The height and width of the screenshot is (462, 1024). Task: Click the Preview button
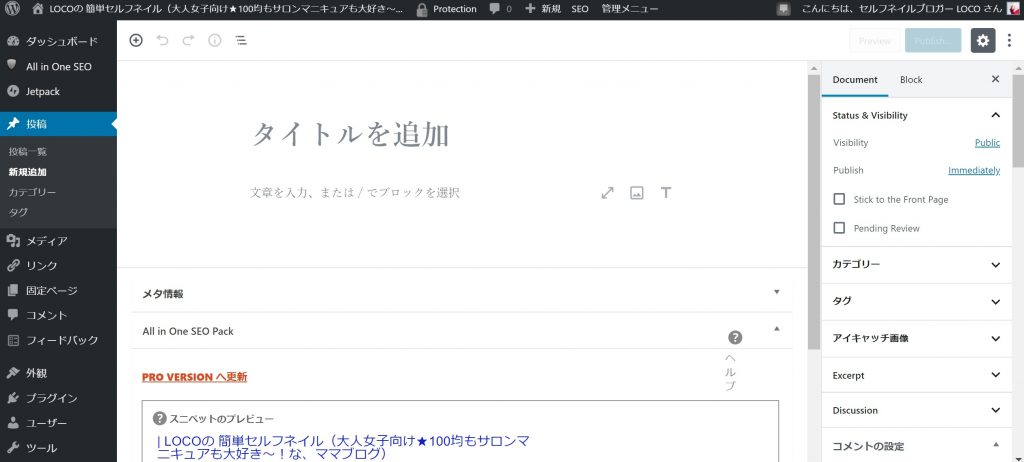[874, 41]
